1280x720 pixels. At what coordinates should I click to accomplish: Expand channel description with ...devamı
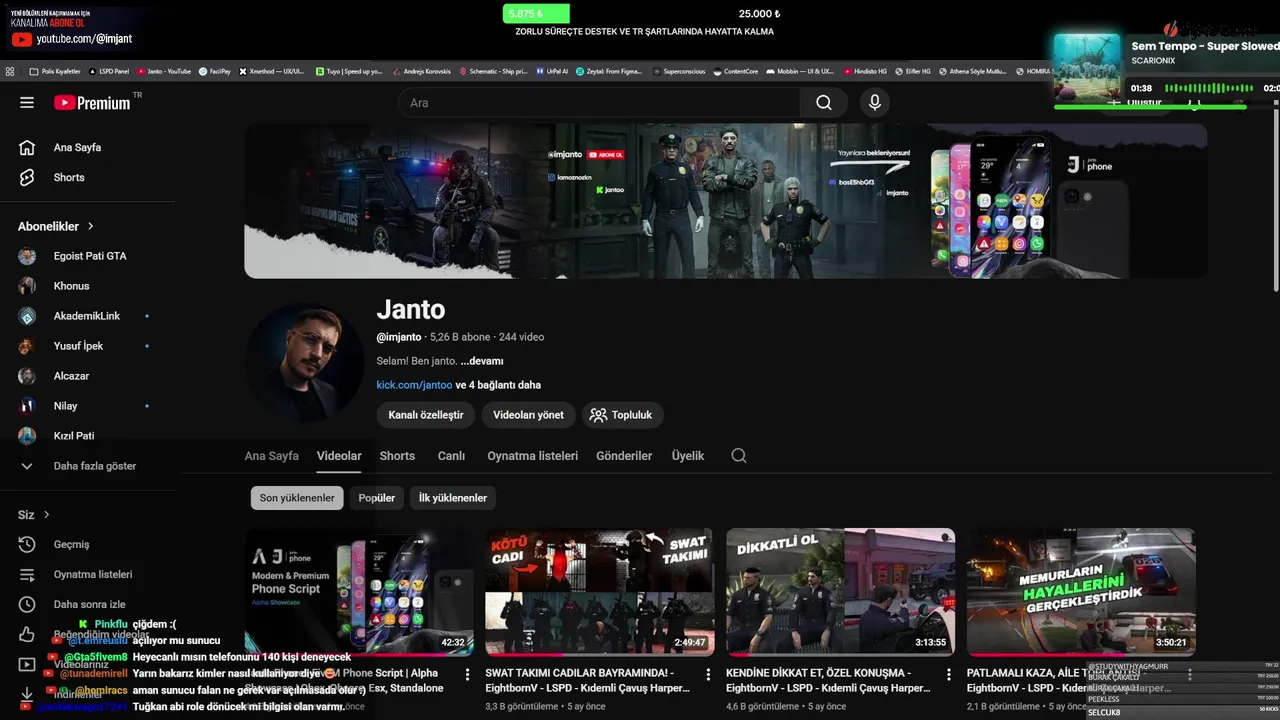(x=482, y=361)
